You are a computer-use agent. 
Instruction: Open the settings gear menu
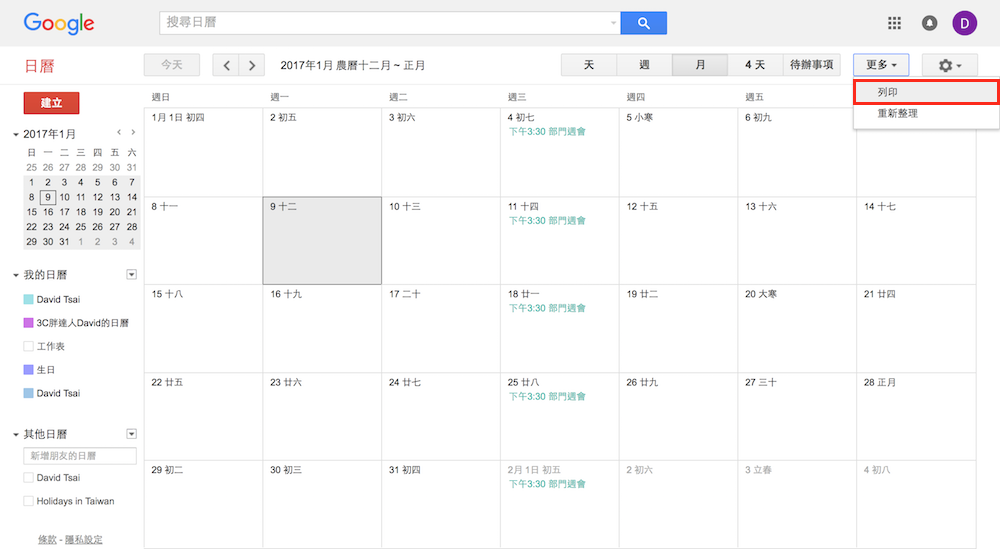pyautogui.click(x=949, y=65)
